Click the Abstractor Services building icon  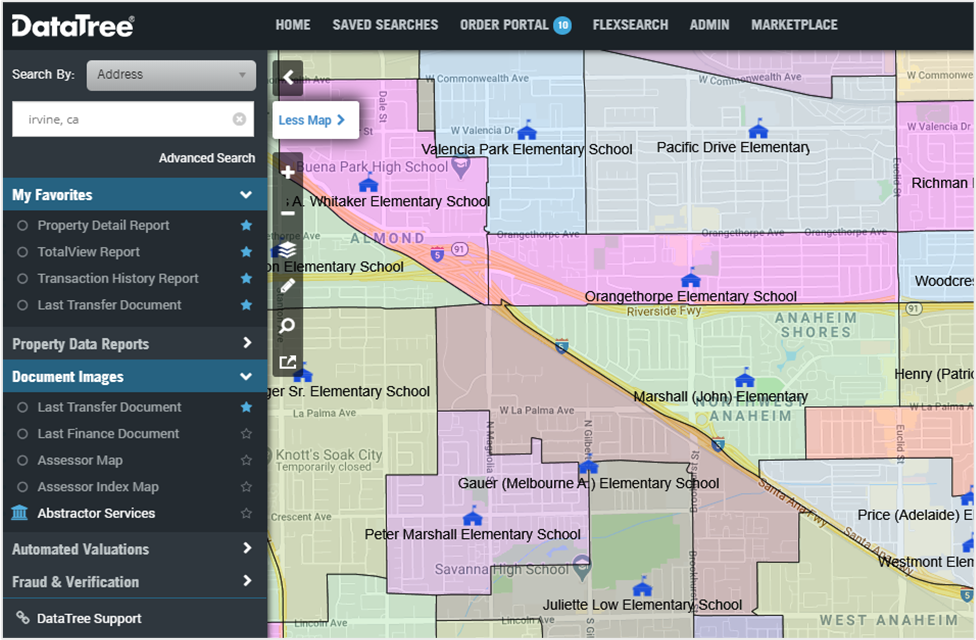point(19,513)
